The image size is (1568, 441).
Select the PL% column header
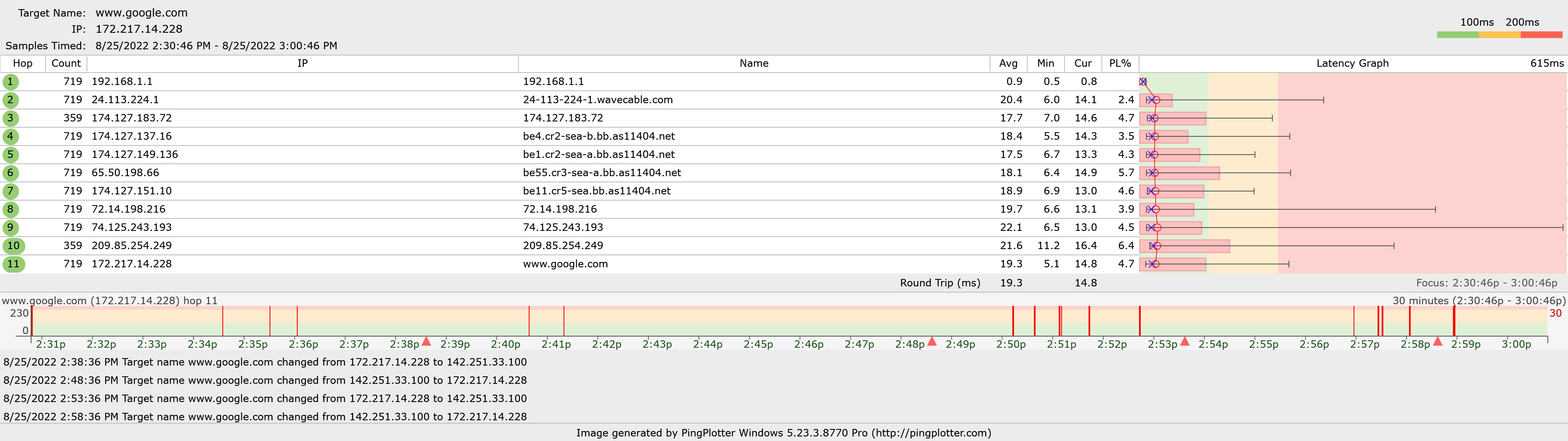coord(1120,63)
